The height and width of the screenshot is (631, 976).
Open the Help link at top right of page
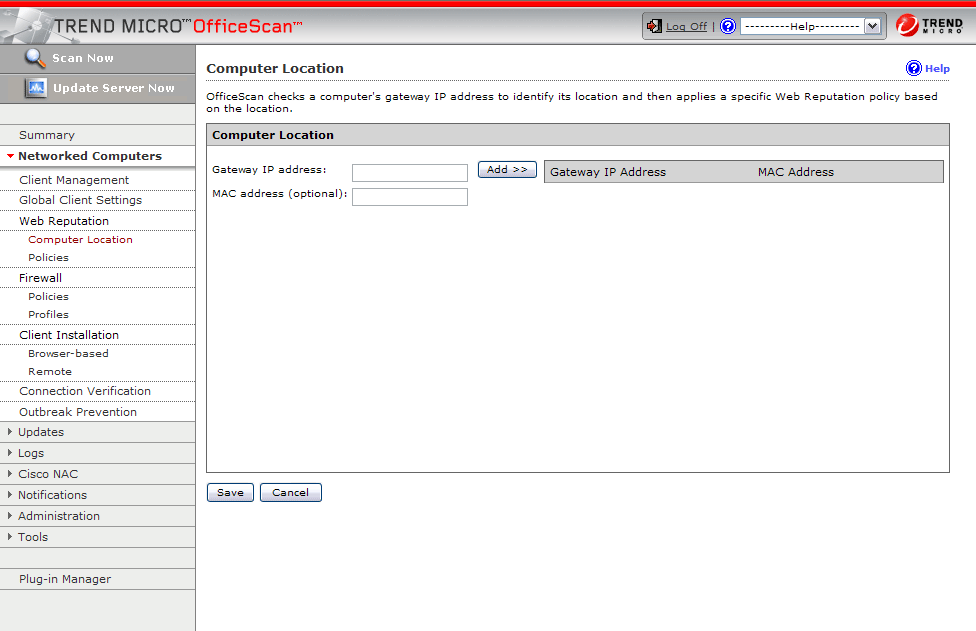pyautogui.click(x=937, y=68)
